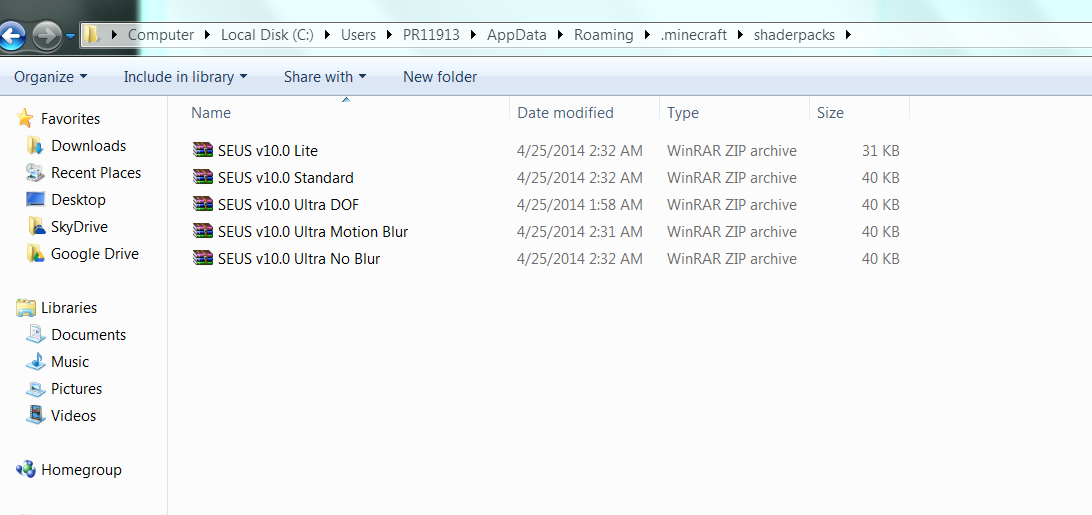
Task: Click the Back navigation arrow
Action: coord(12,35)
